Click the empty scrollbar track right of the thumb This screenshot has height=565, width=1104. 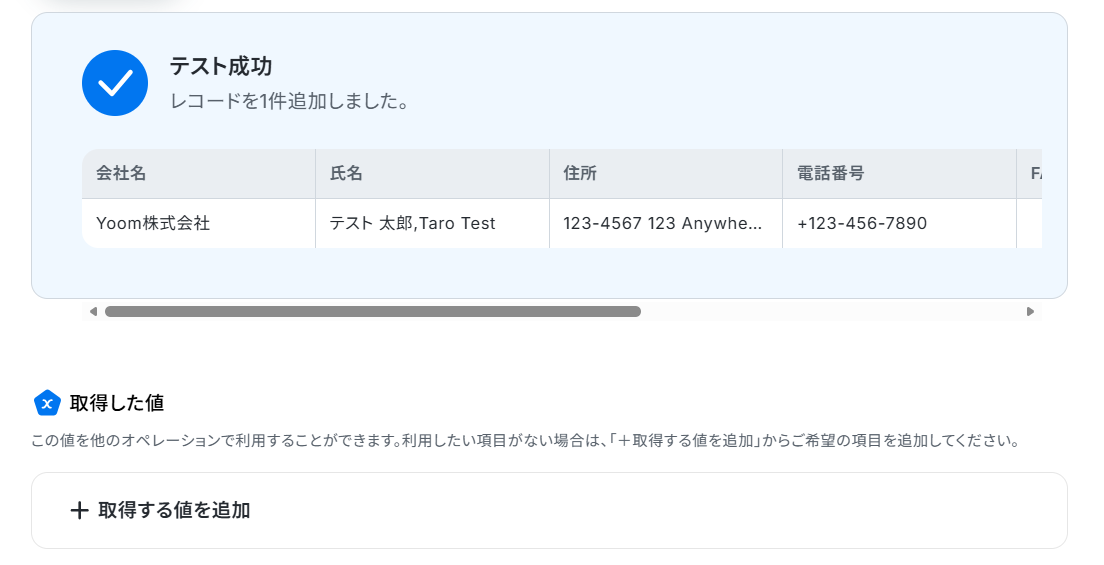(x=832, y=311)
